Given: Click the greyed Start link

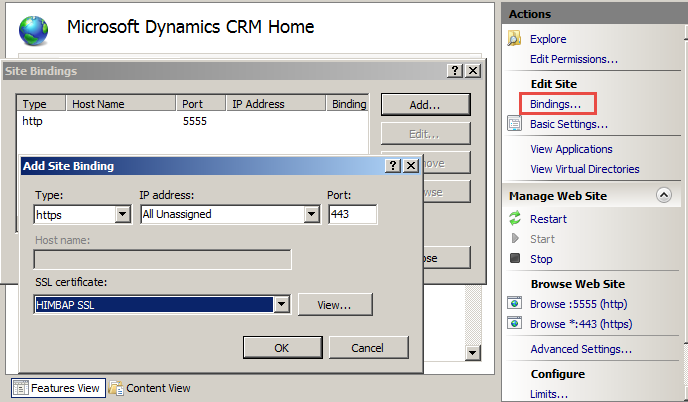Looking at the screenshot, I should click(542, 239).
